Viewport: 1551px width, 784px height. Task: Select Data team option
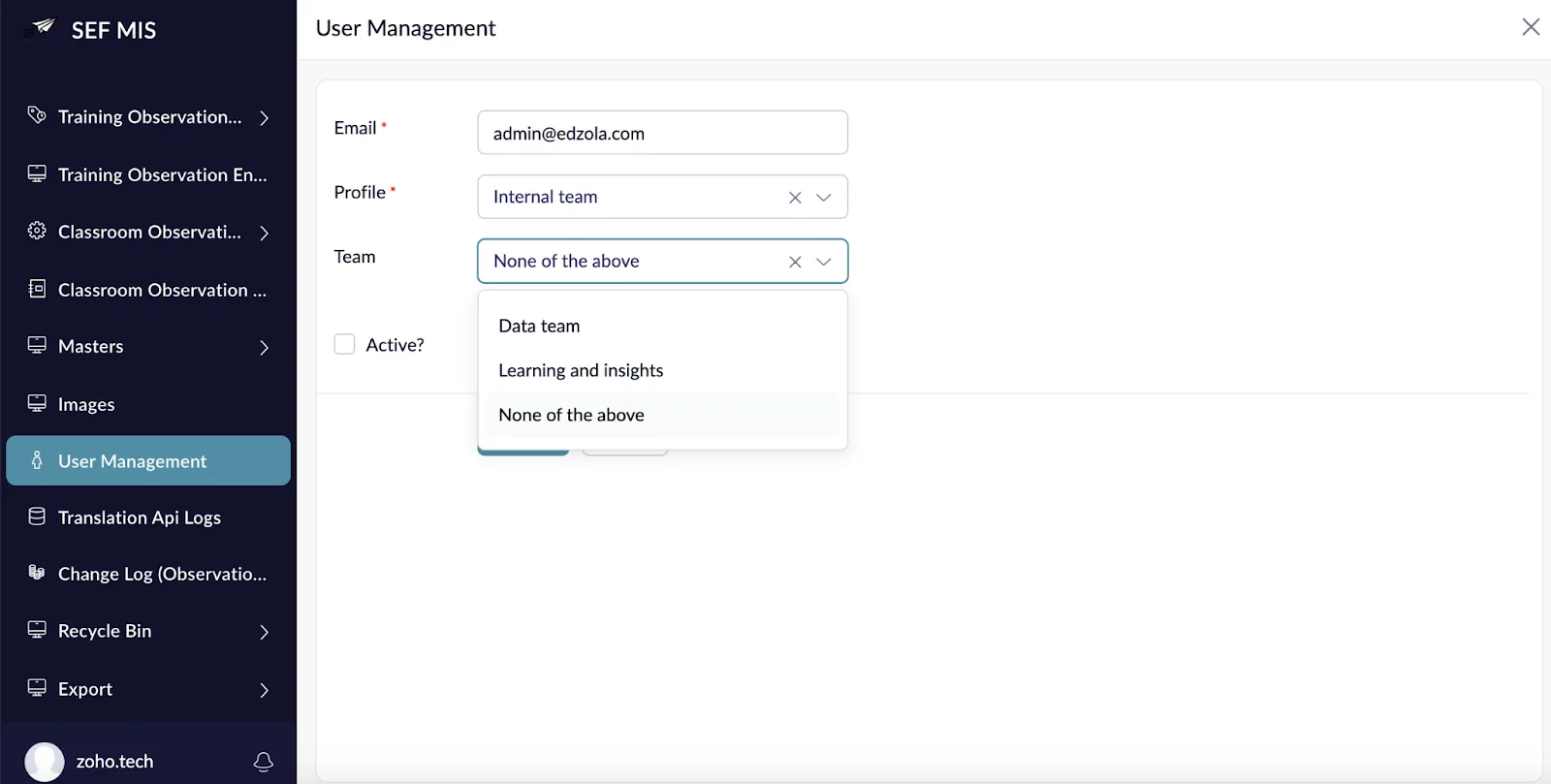point(663,326)
